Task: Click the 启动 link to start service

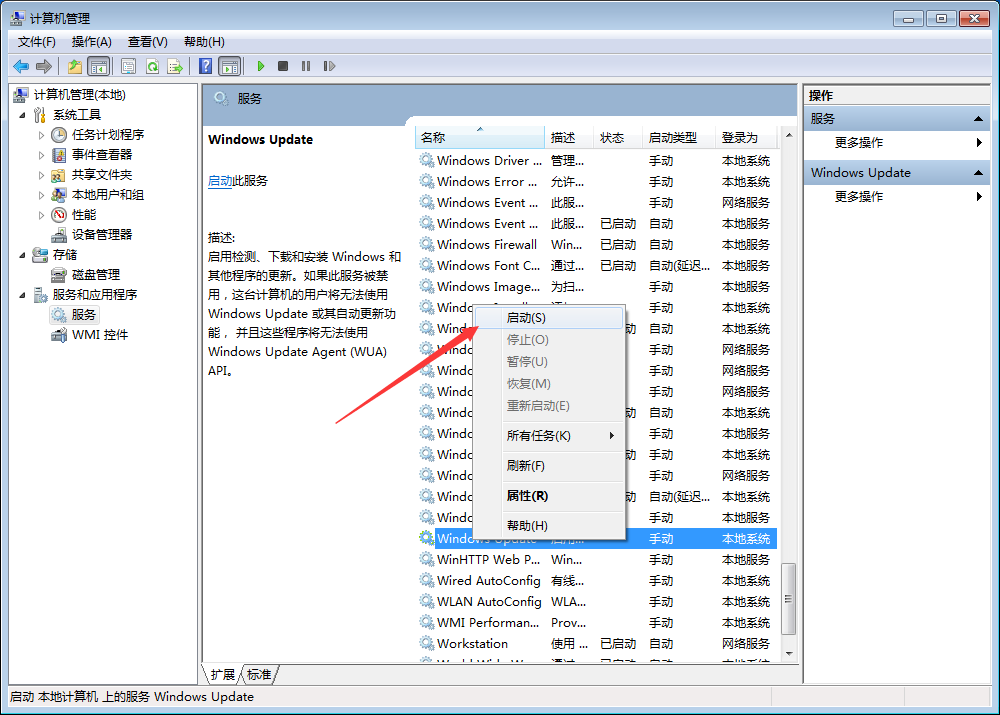Action: (220, 181)
